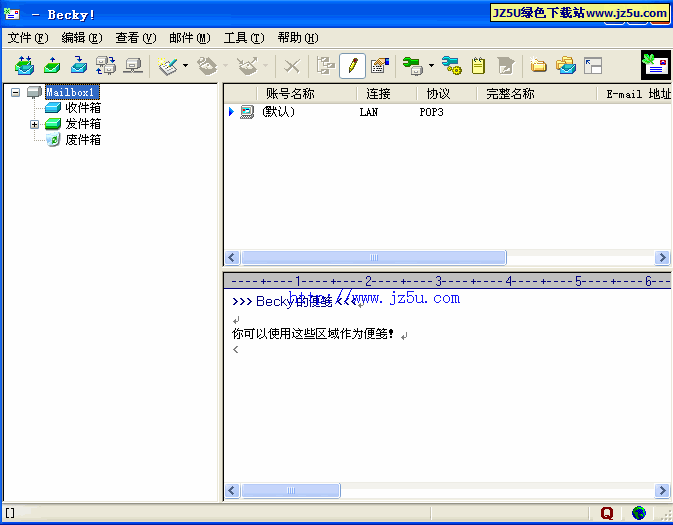Click the account list horizontal scrollbar thumb

(374, 258)
